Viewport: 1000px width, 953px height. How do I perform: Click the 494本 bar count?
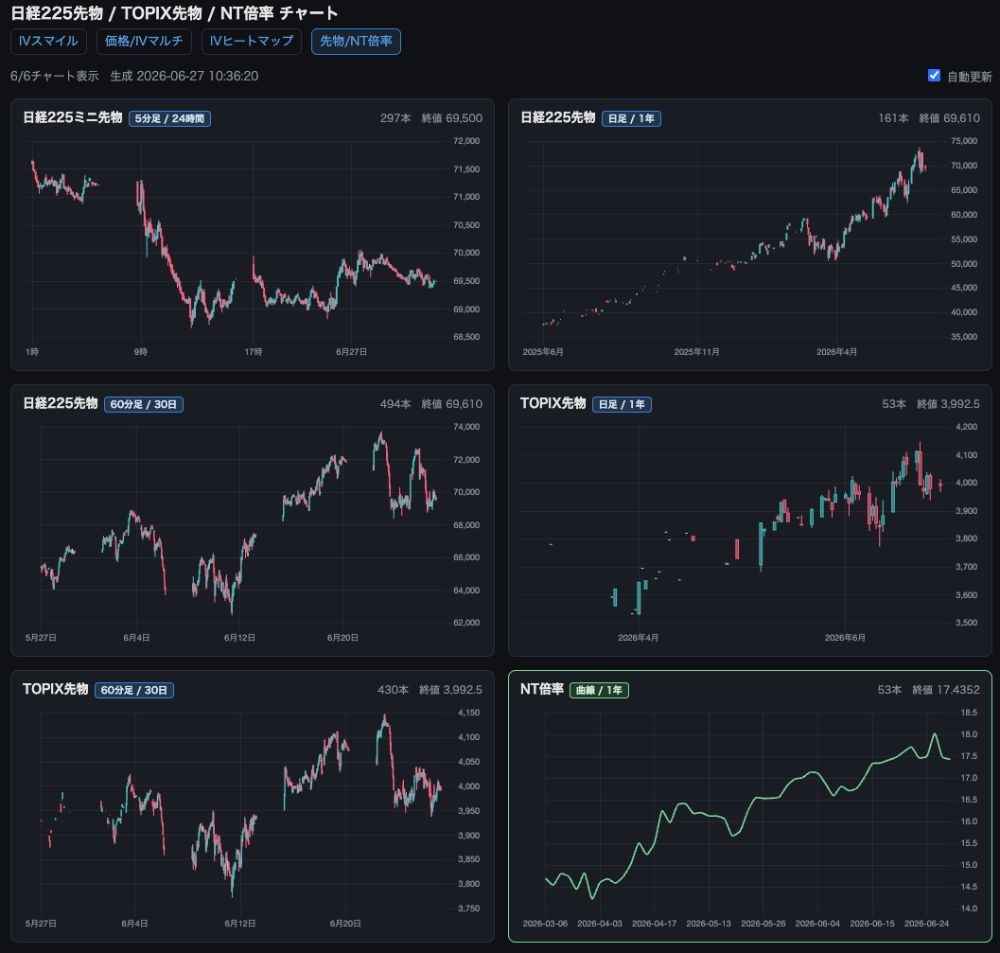(x=395, y=404)
